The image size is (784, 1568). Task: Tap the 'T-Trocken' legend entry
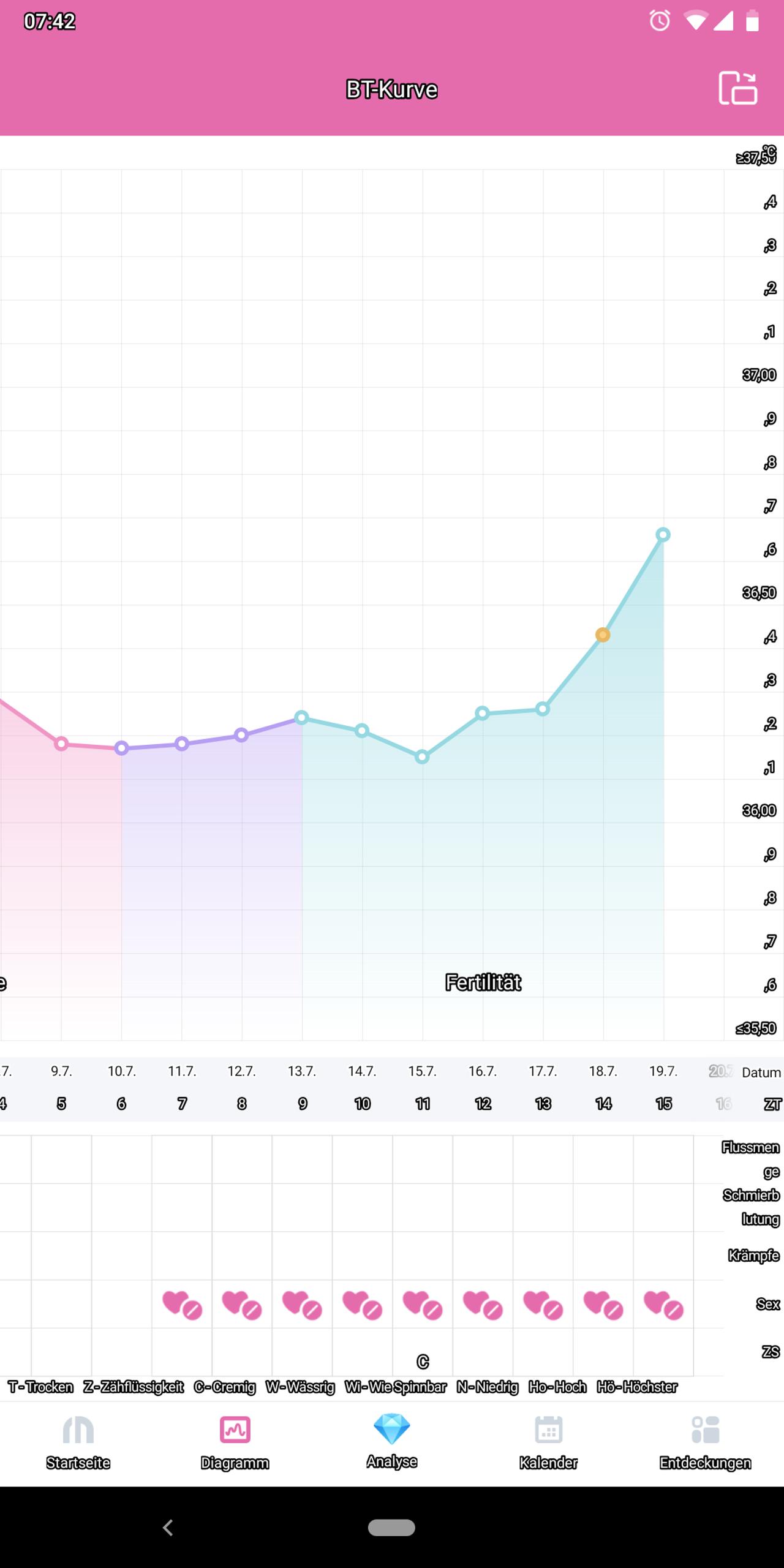pos(40,1387)
